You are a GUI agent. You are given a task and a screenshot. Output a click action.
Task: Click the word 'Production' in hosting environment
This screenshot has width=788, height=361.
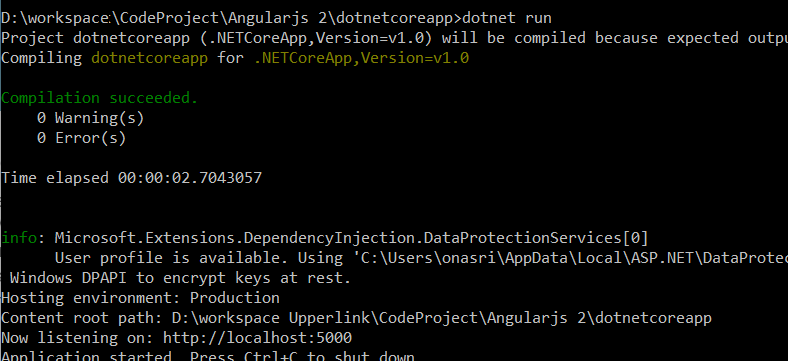[235, 298]
